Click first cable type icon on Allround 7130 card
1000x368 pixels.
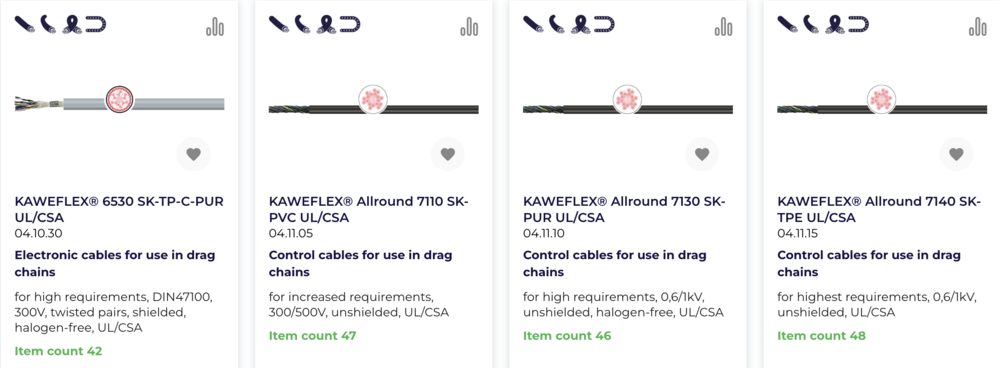[x=534, y=24]
